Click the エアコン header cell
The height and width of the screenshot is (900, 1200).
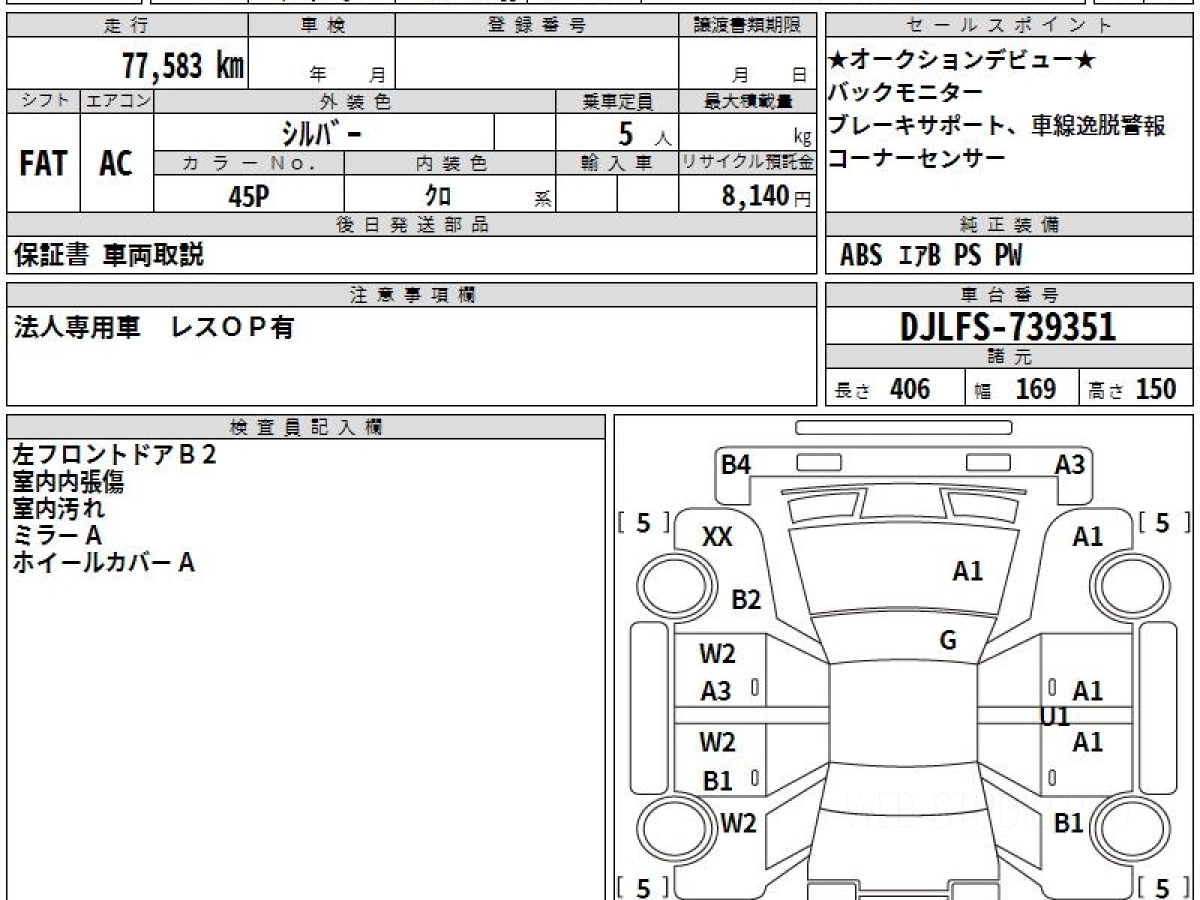click(x=117, y=101)
